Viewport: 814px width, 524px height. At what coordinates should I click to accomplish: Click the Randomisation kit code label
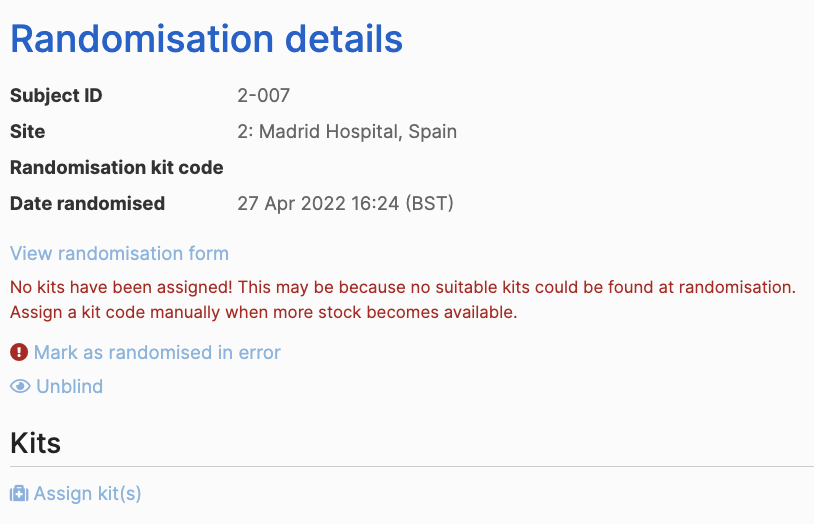117,168
